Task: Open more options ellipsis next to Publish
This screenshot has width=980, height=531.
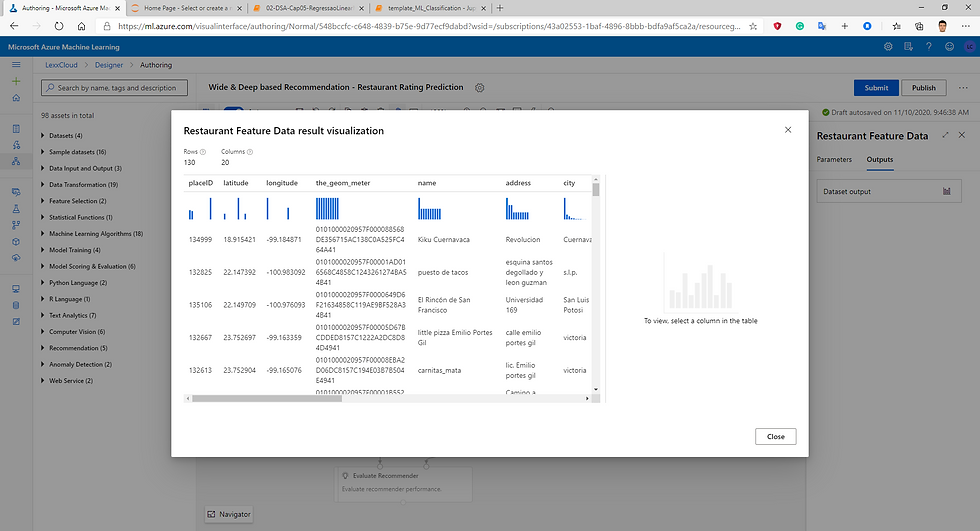Action: click(x=963, y=88)
